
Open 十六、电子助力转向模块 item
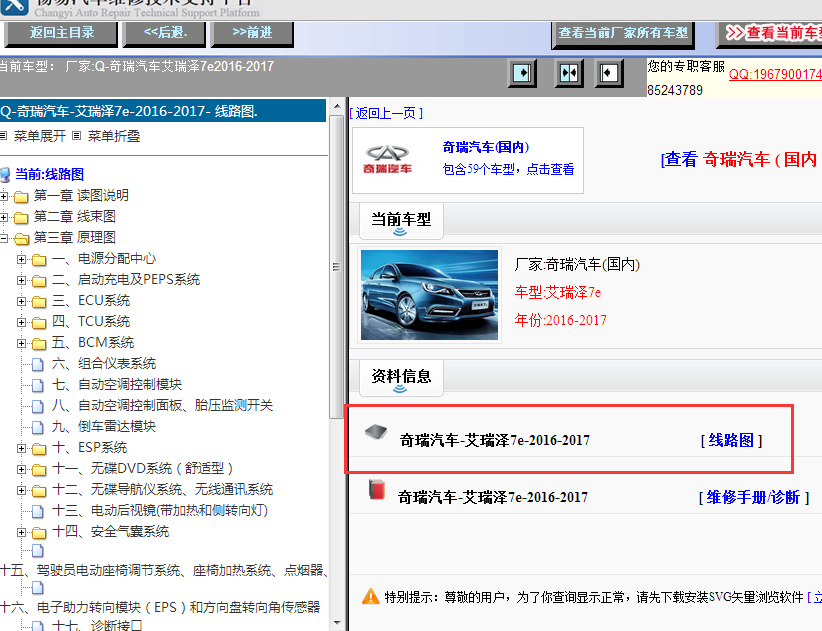pyautogui.click(x=160, y=607)
